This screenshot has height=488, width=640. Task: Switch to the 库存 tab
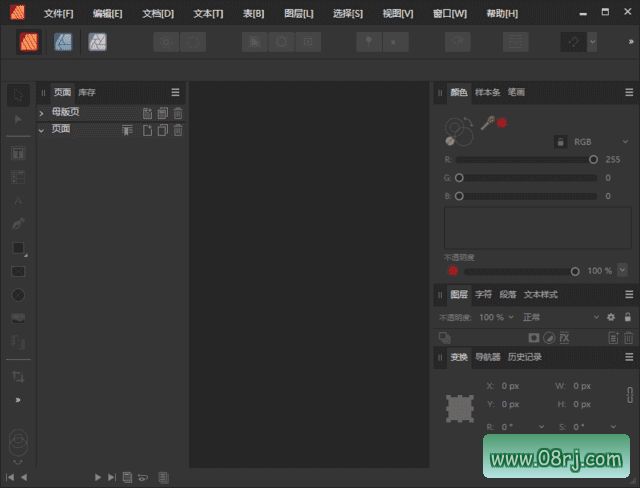[87, 92]
